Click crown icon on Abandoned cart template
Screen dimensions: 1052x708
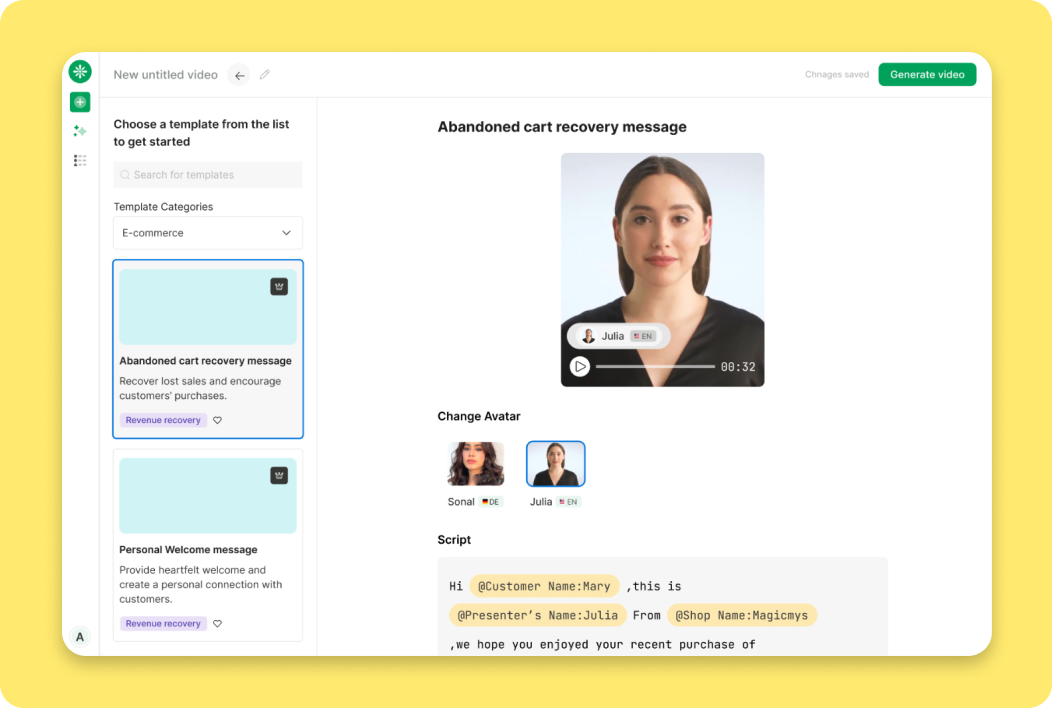point(279,287)
